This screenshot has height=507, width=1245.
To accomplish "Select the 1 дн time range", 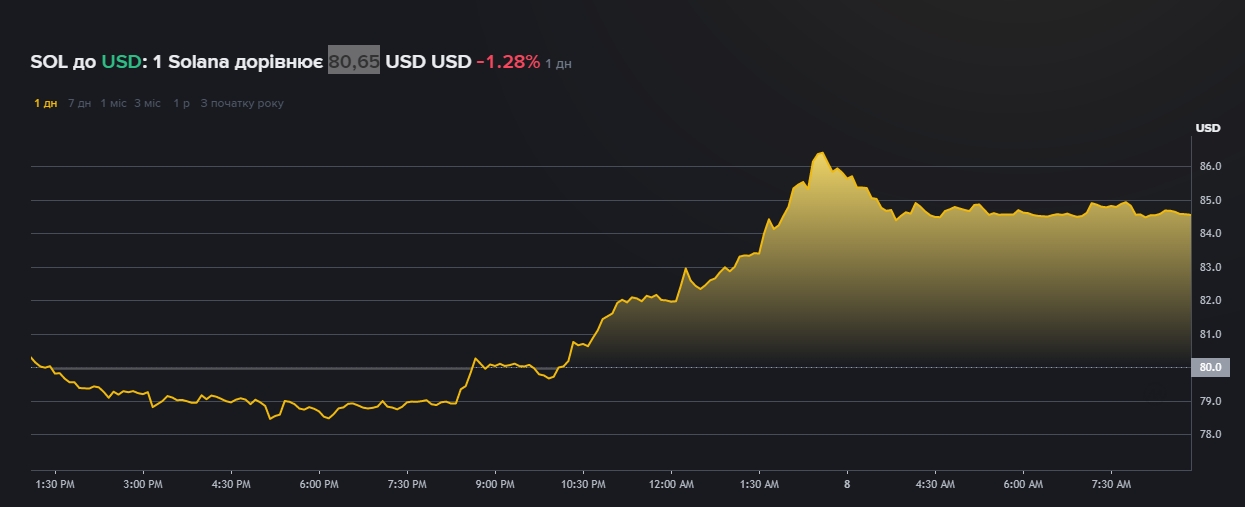I will (x=45, y=103).
